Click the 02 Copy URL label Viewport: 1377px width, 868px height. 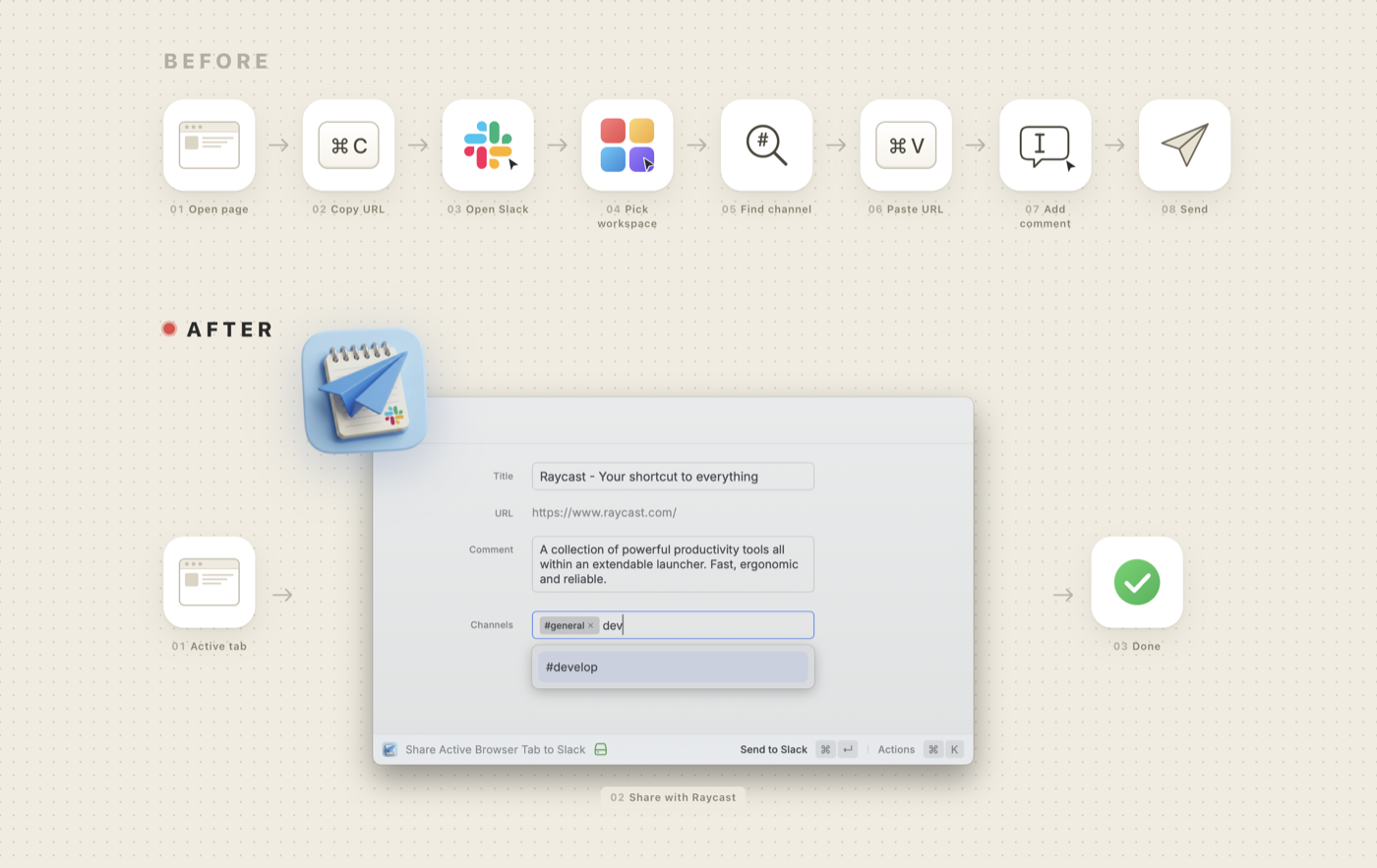pos(349,209)
